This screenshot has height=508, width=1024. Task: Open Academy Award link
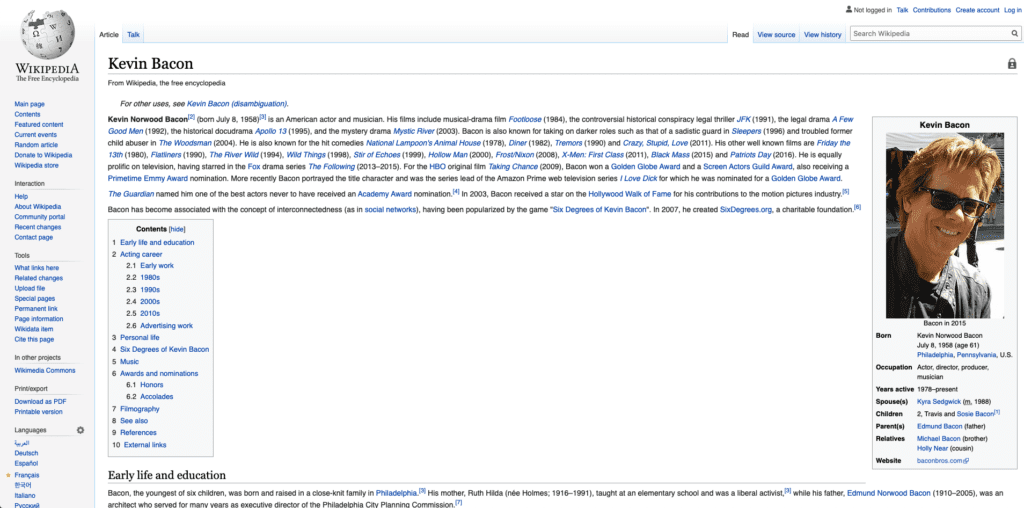click(x=384, y=194)
